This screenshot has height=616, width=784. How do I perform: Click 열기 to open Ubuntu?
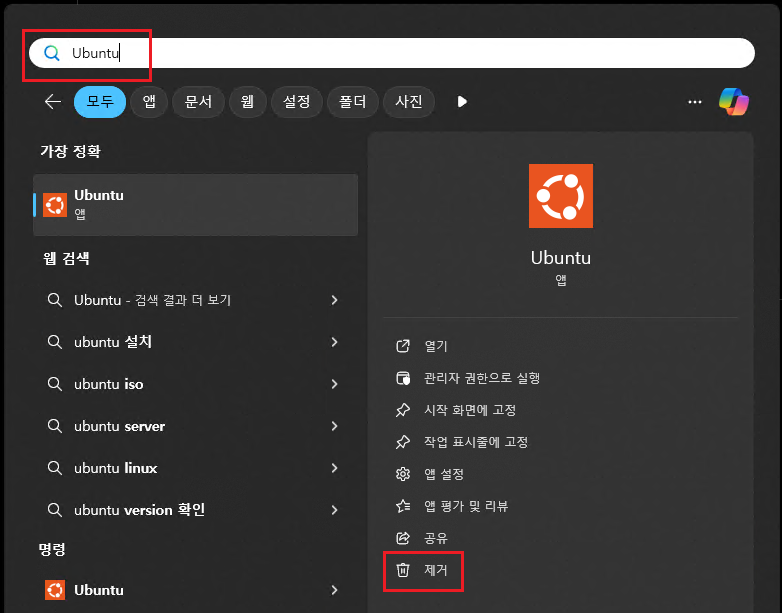pyautogui.click(x=436, y=346)
